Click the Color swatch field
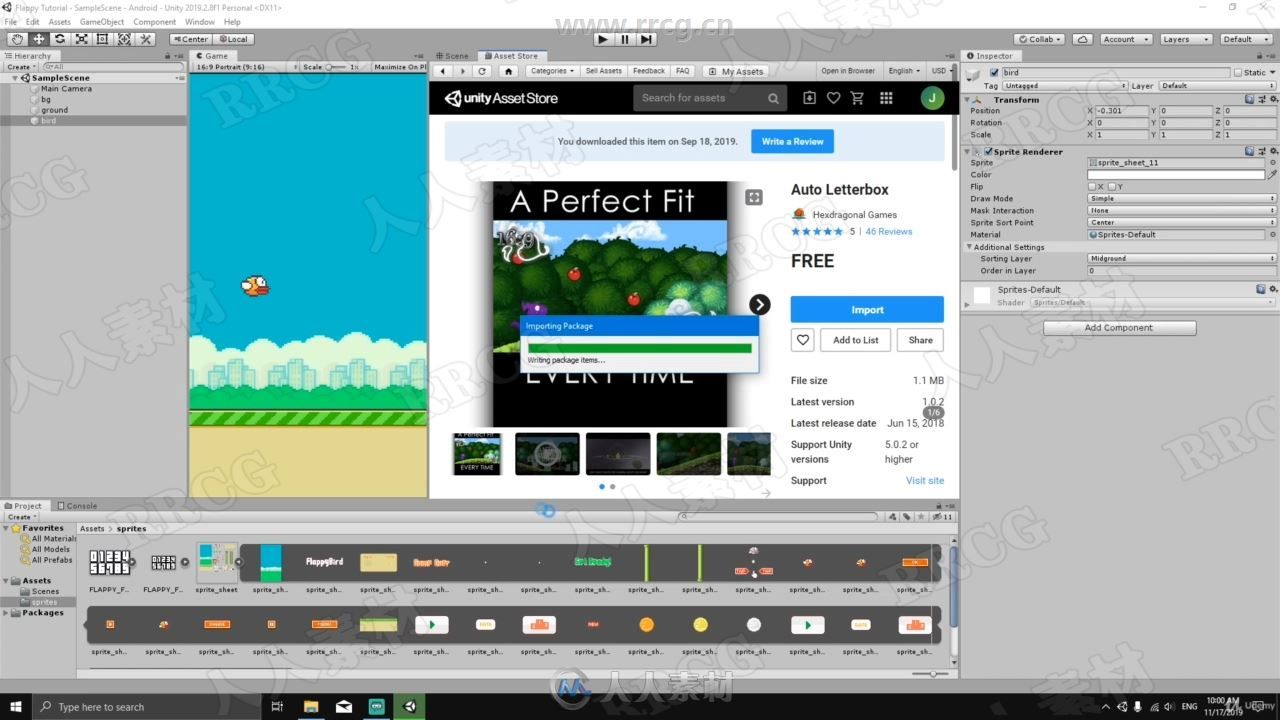This screenshot has width=1280, height=720. [1176, 174]
